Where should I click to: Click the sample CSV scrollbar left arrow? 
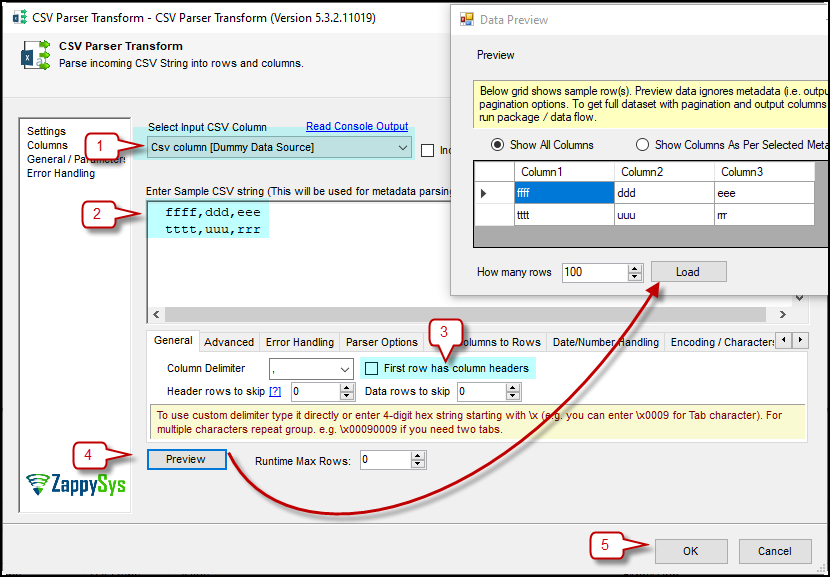click(x=156, y=314)
